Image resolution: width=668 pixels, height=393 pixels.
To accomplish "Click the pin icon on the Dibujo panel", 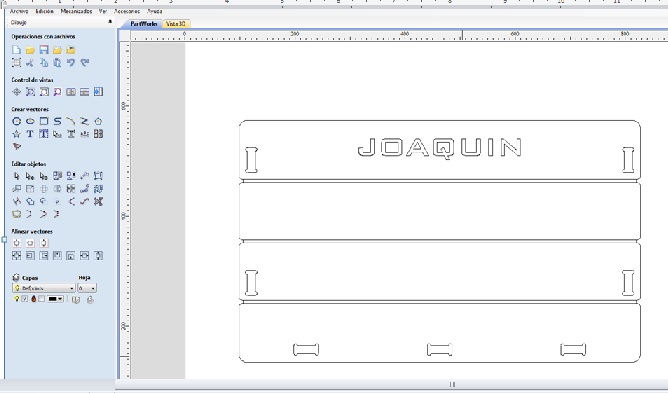I will (110, 22).
